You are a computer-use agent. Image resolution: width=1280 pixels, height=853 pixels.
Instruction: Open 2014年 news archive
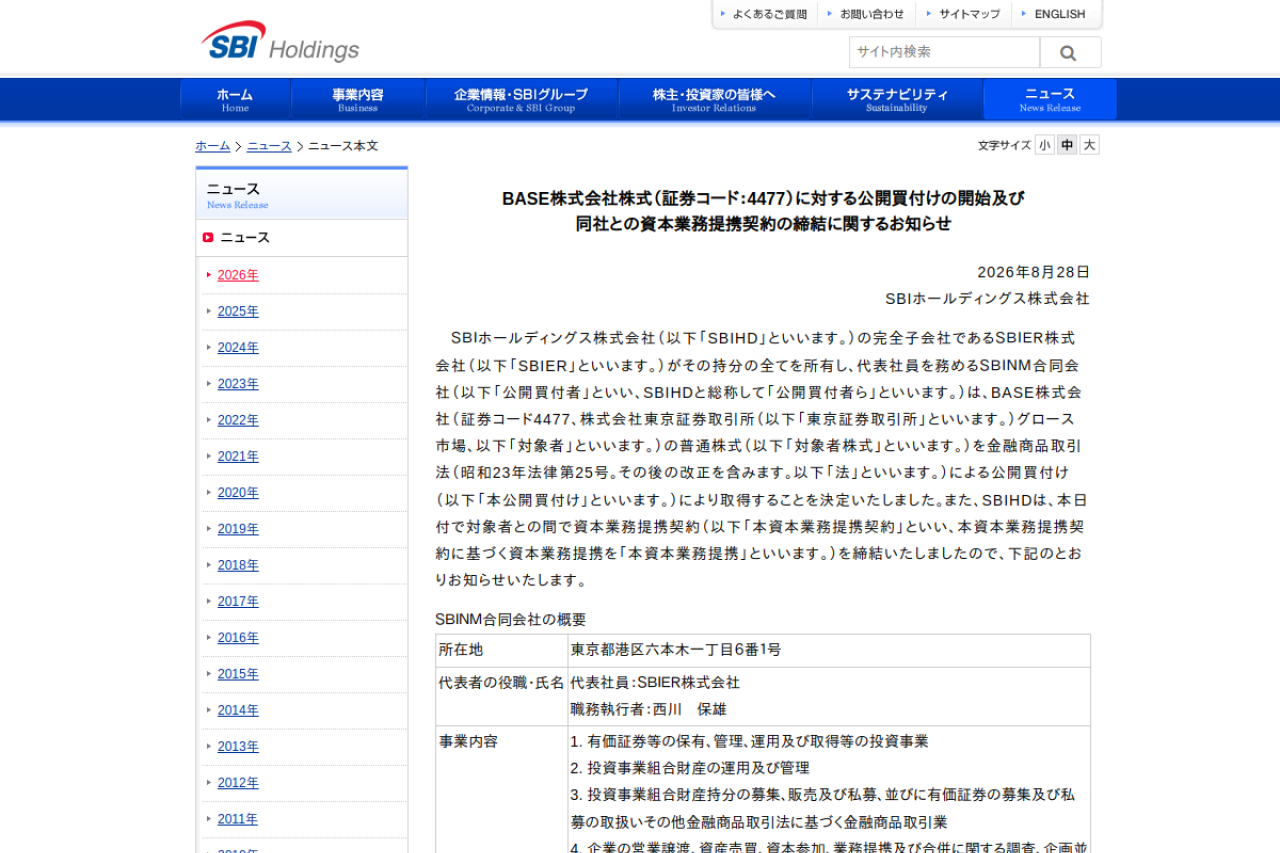(238, 710)
